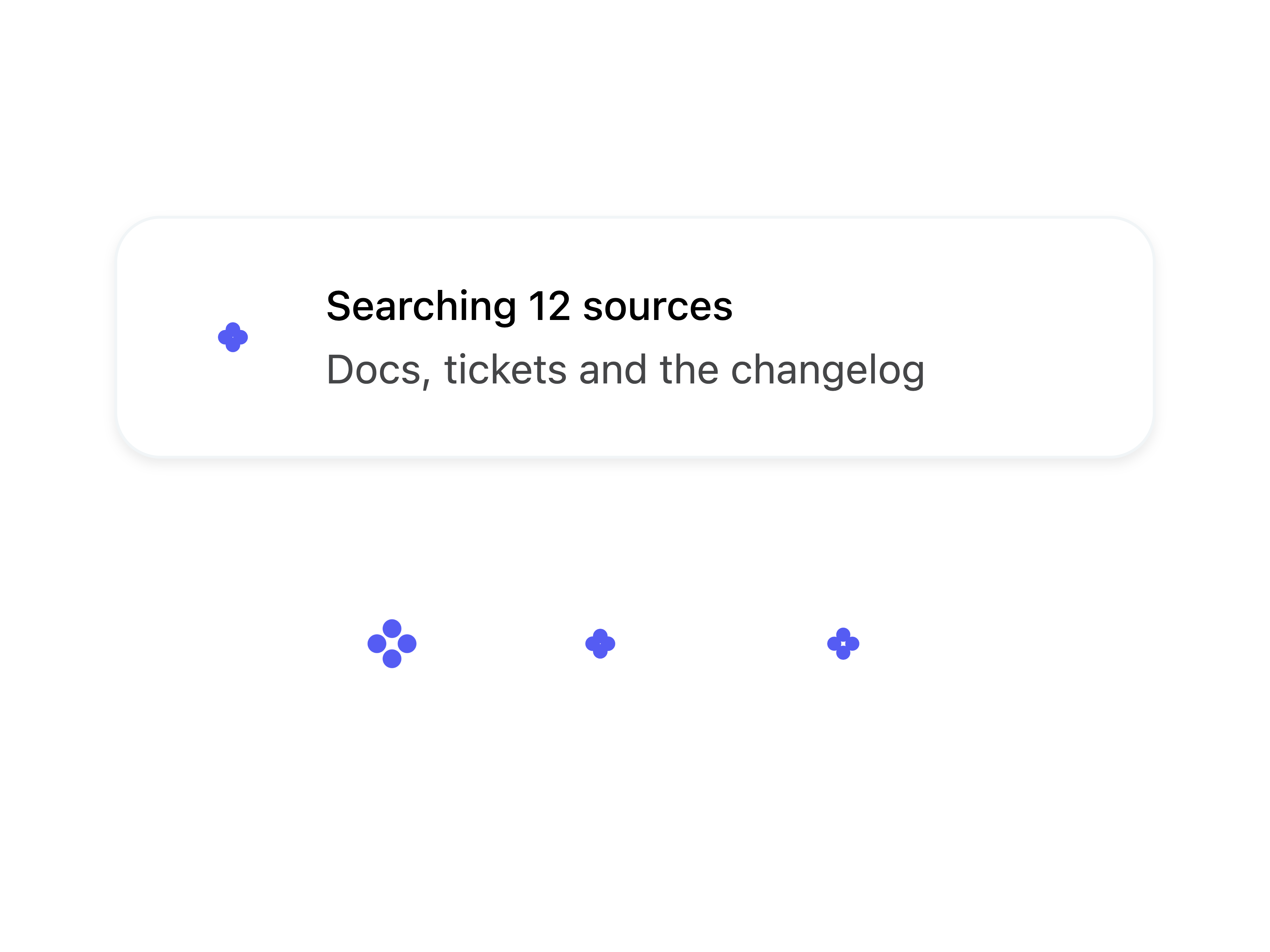Click the left dot of the expanded loader
This screenshot has height=952, width=1270.
click(x=377, y=643)
